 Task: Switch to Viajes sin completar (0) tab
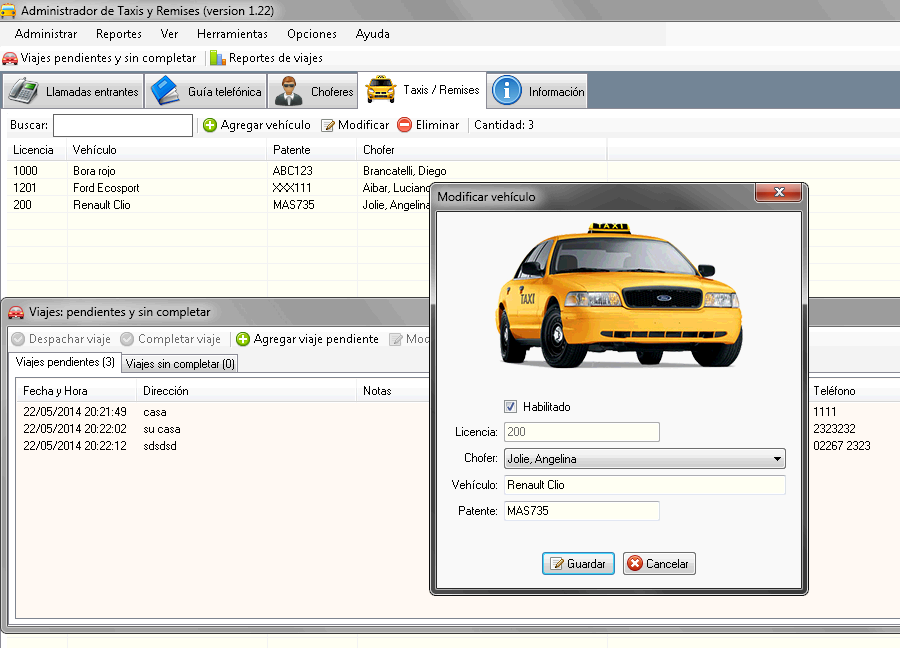pos(180,364)
